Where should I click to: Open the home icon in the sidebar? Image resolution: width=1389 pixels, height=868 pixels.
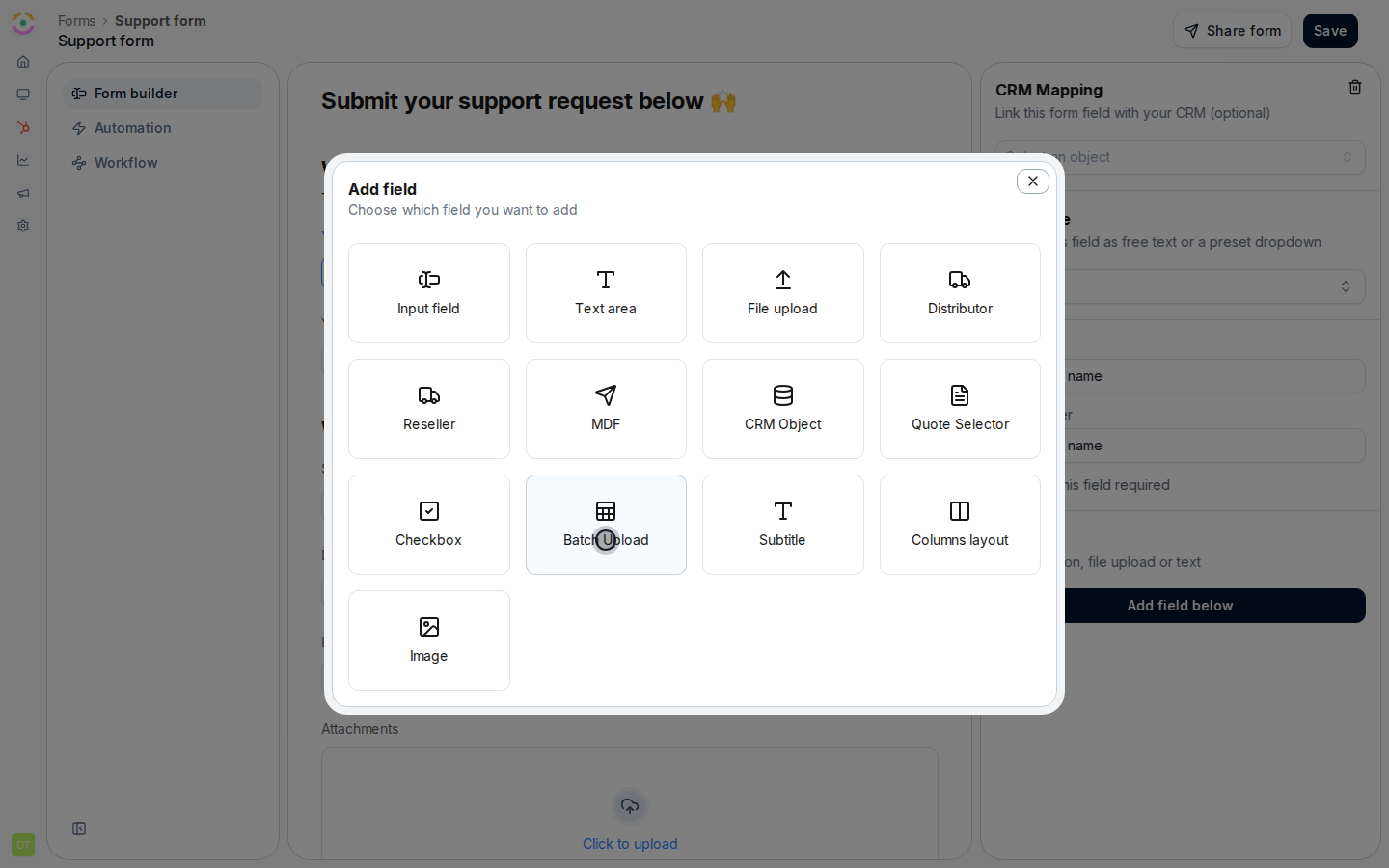click(23, 62)
